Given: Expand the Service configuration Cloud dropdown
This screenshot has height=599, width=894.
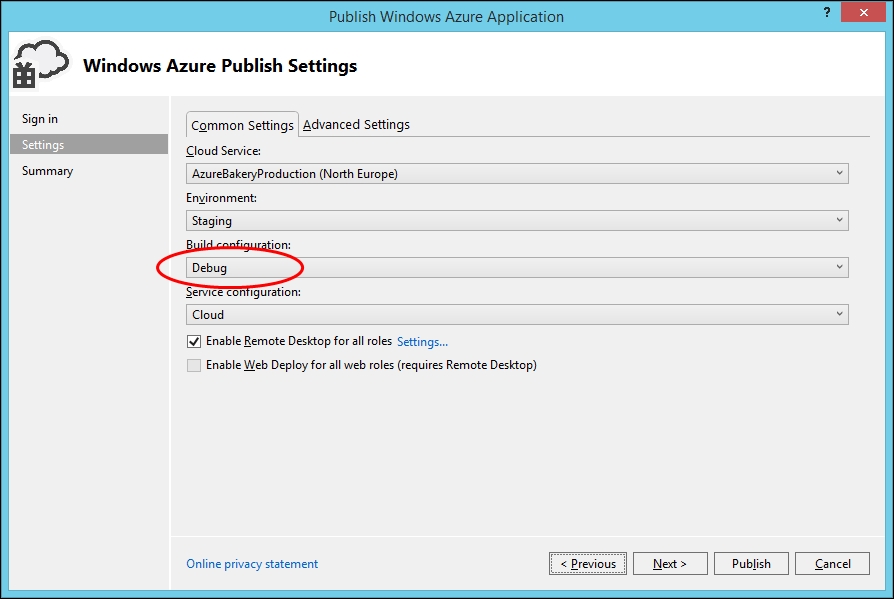Looking at the screenshot, I should point(517,315).
